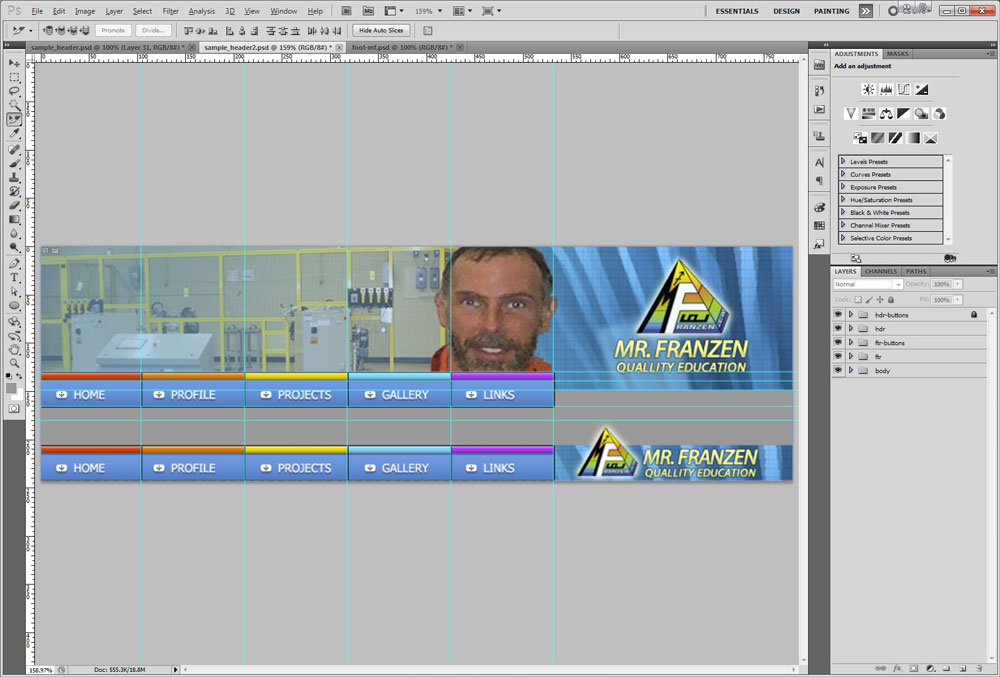Expand Curves Presets list
Image resolution: width=1000 pixels, height=677 pixels.
pos(843,174)
